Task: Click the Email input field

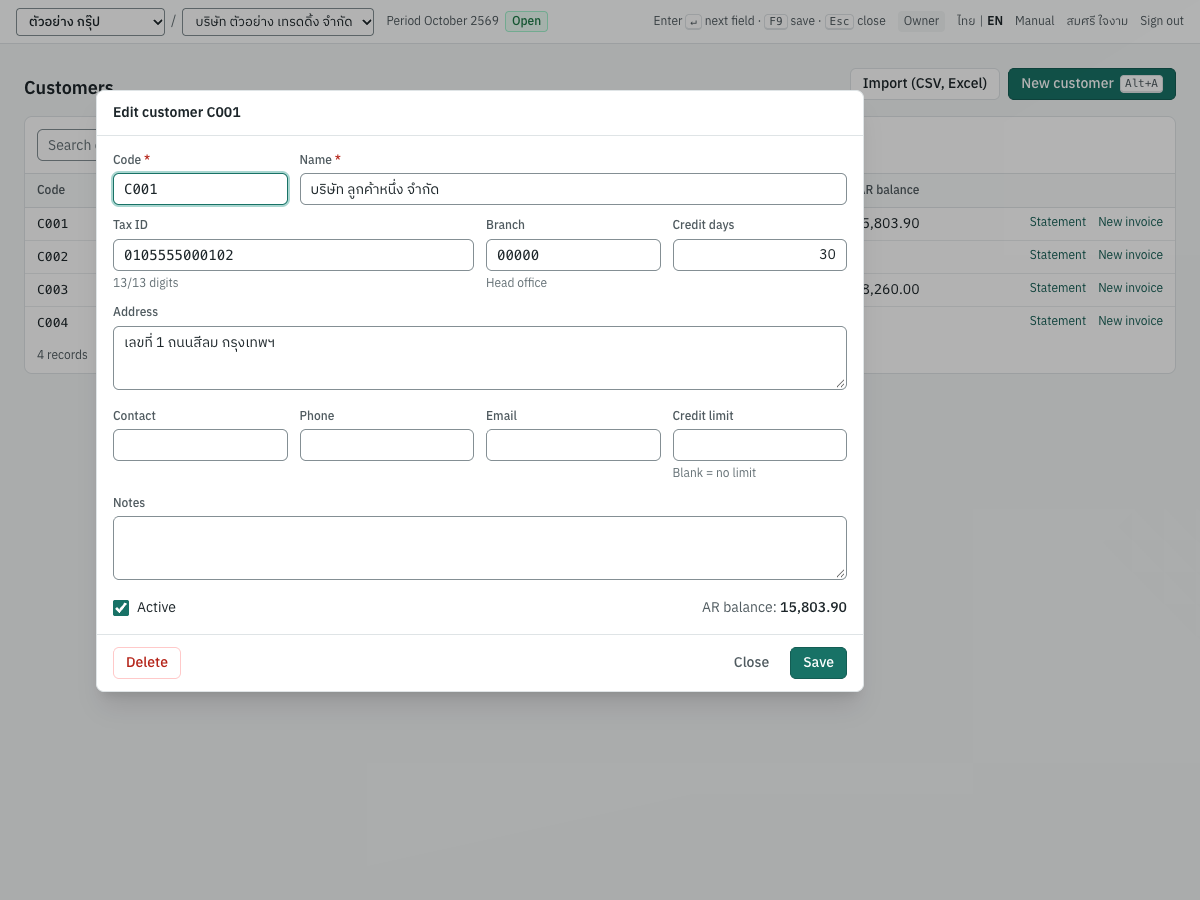Action: pos(573,445)
